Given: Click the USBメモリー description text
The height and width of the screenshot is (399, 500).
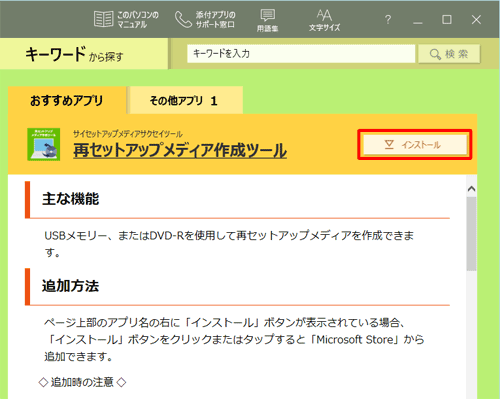Looking at the screenshot, I should [x=229, y=244].
